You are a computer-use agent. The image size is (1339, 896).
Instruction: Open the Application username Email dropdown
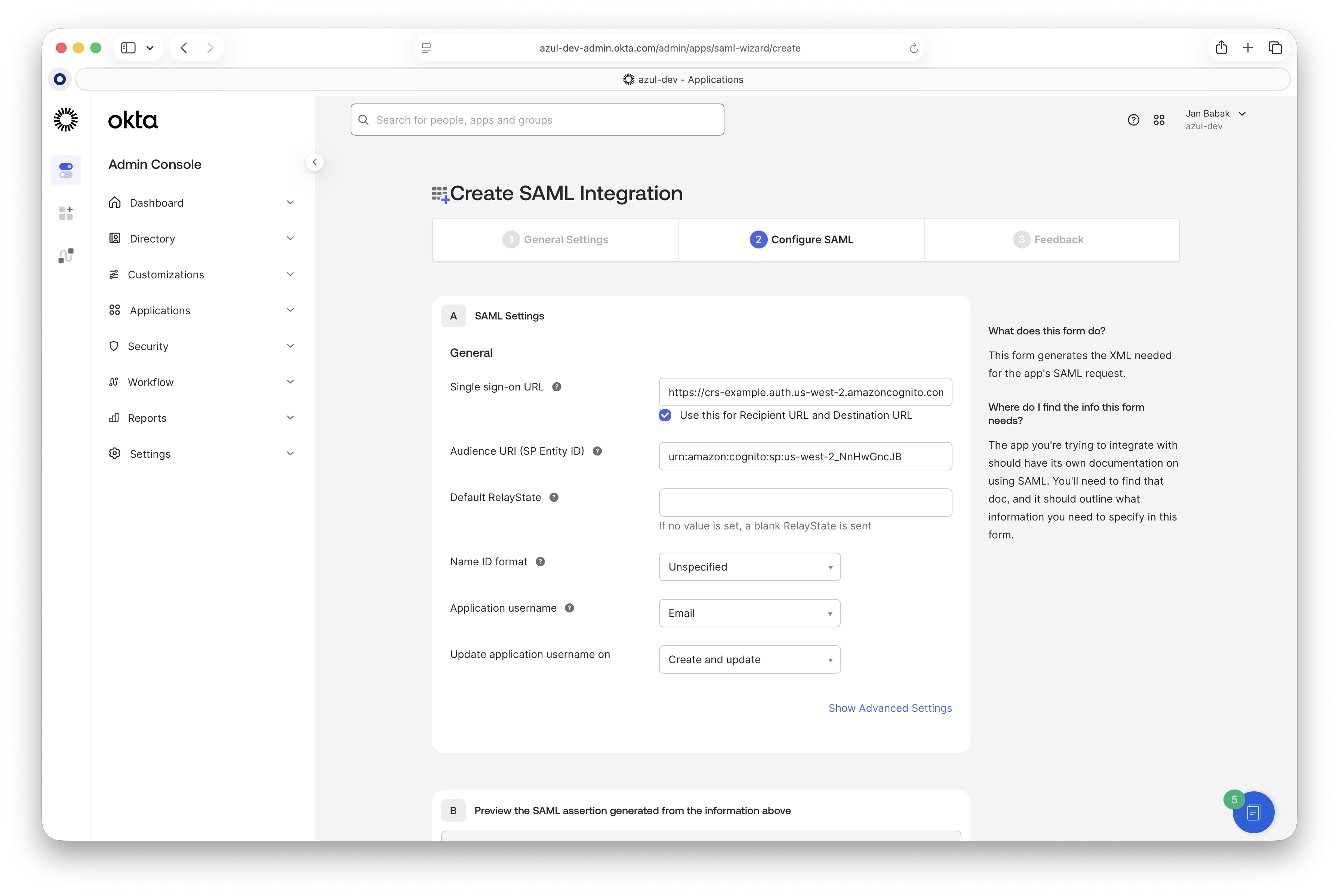[749, 613]
